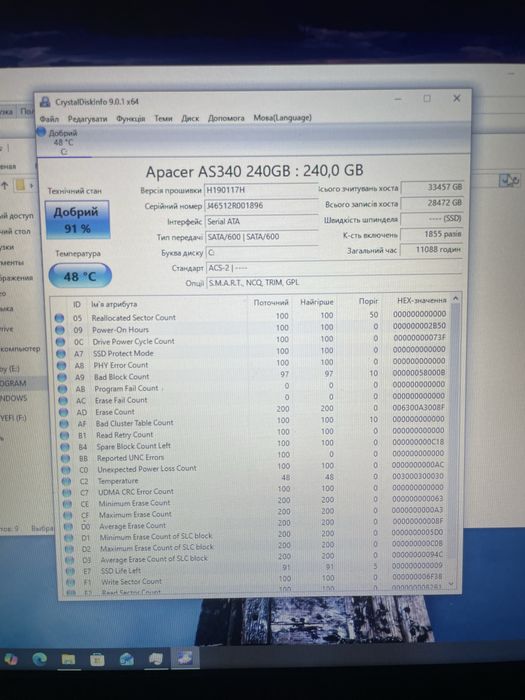Click the Найгірше column header
The width and height of the screenshot is (525, 700).
317,302
